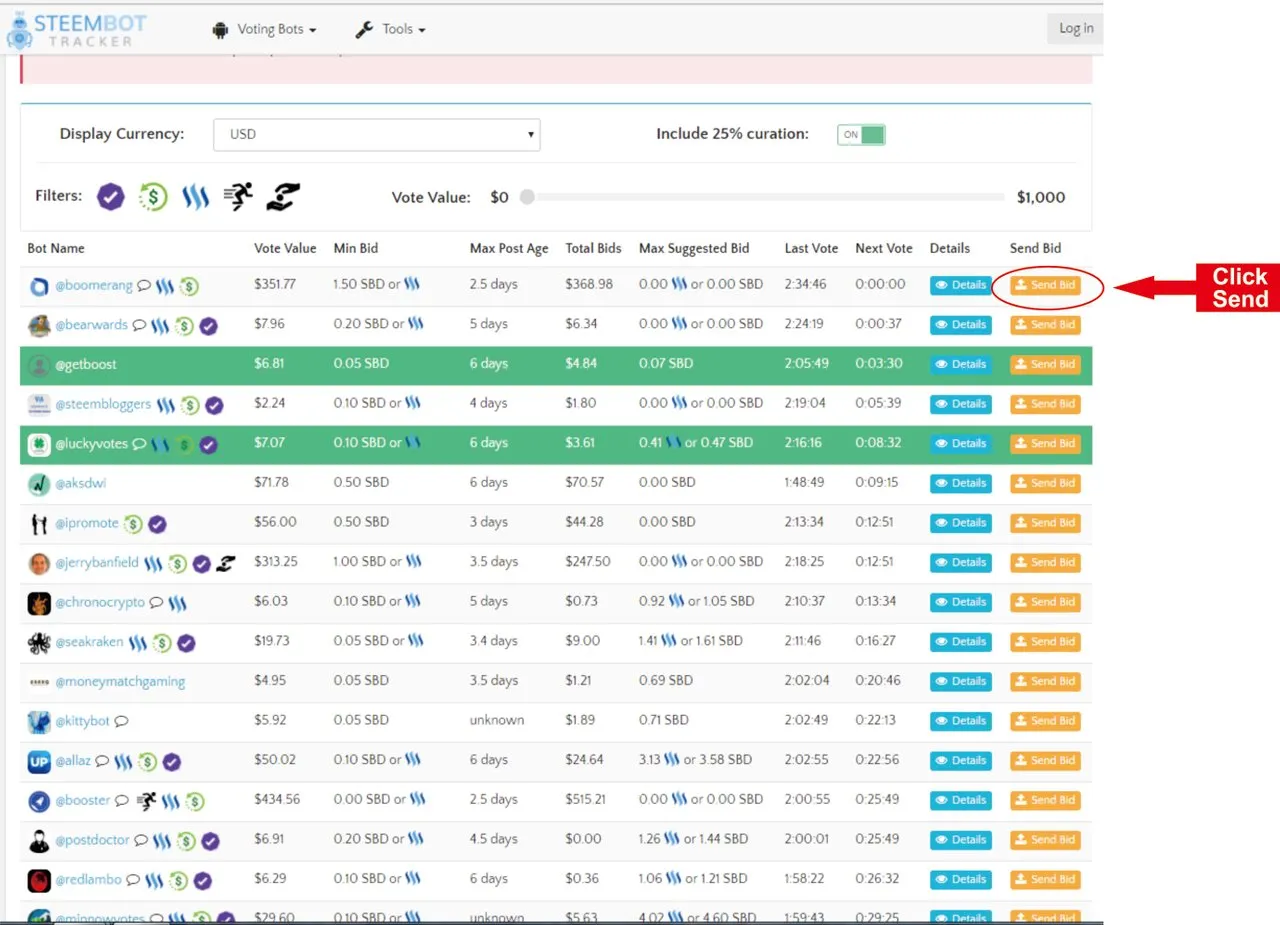The image size is (1280, 925).
Task: Click the verified badge beside @redlambo
Action: (202, 880)
